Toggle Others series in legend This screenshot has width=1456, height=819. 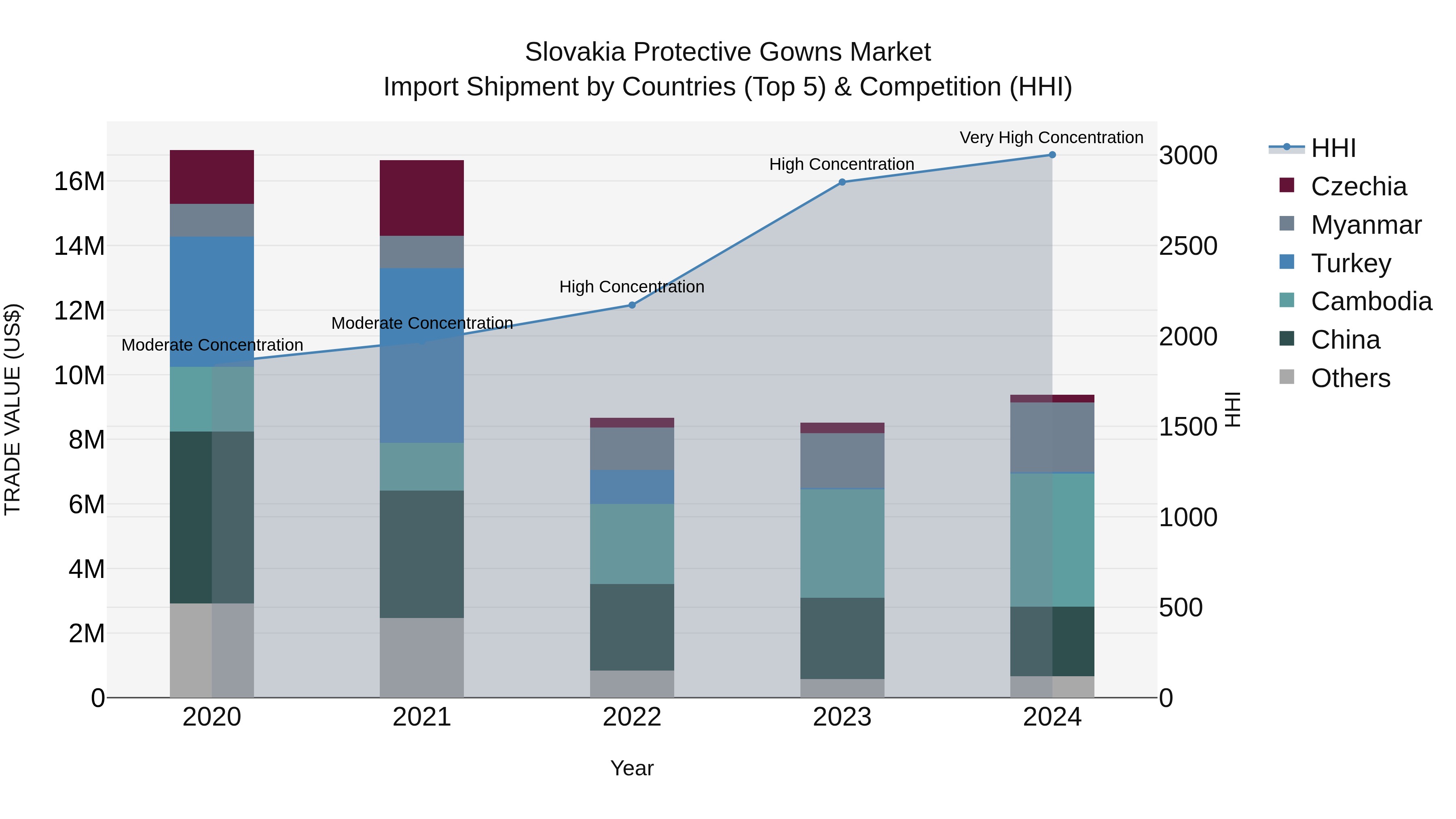1335,378
